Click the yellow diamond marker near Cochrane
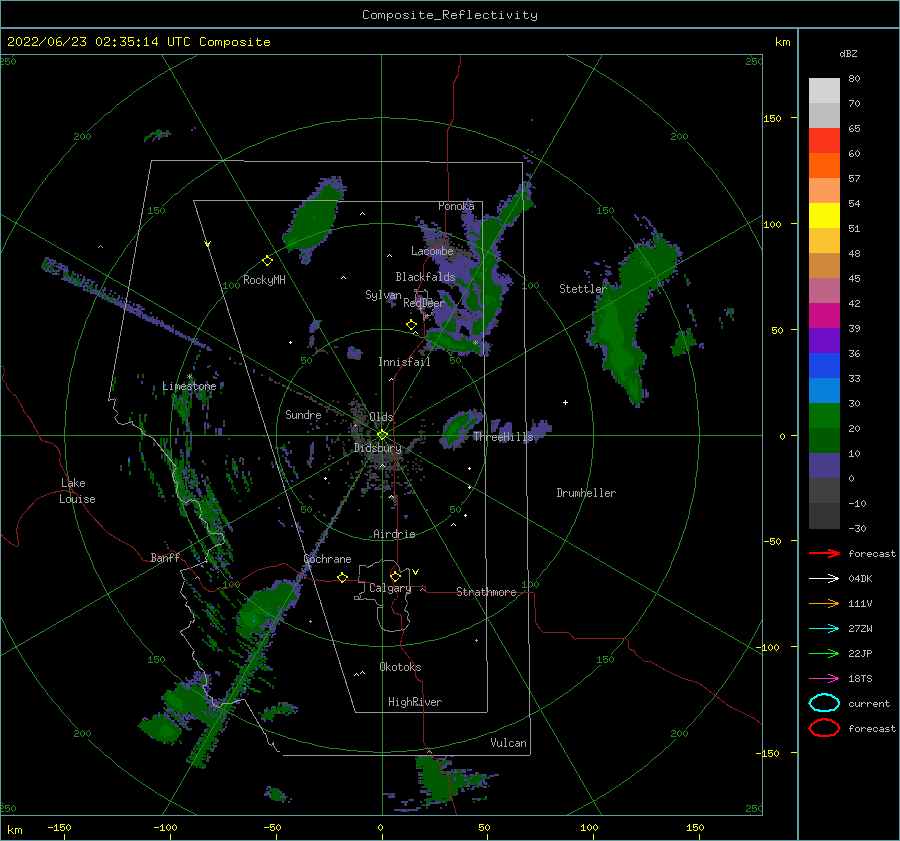Image resolution: width=900 pixels, height=841 pixels. (343, 577)
